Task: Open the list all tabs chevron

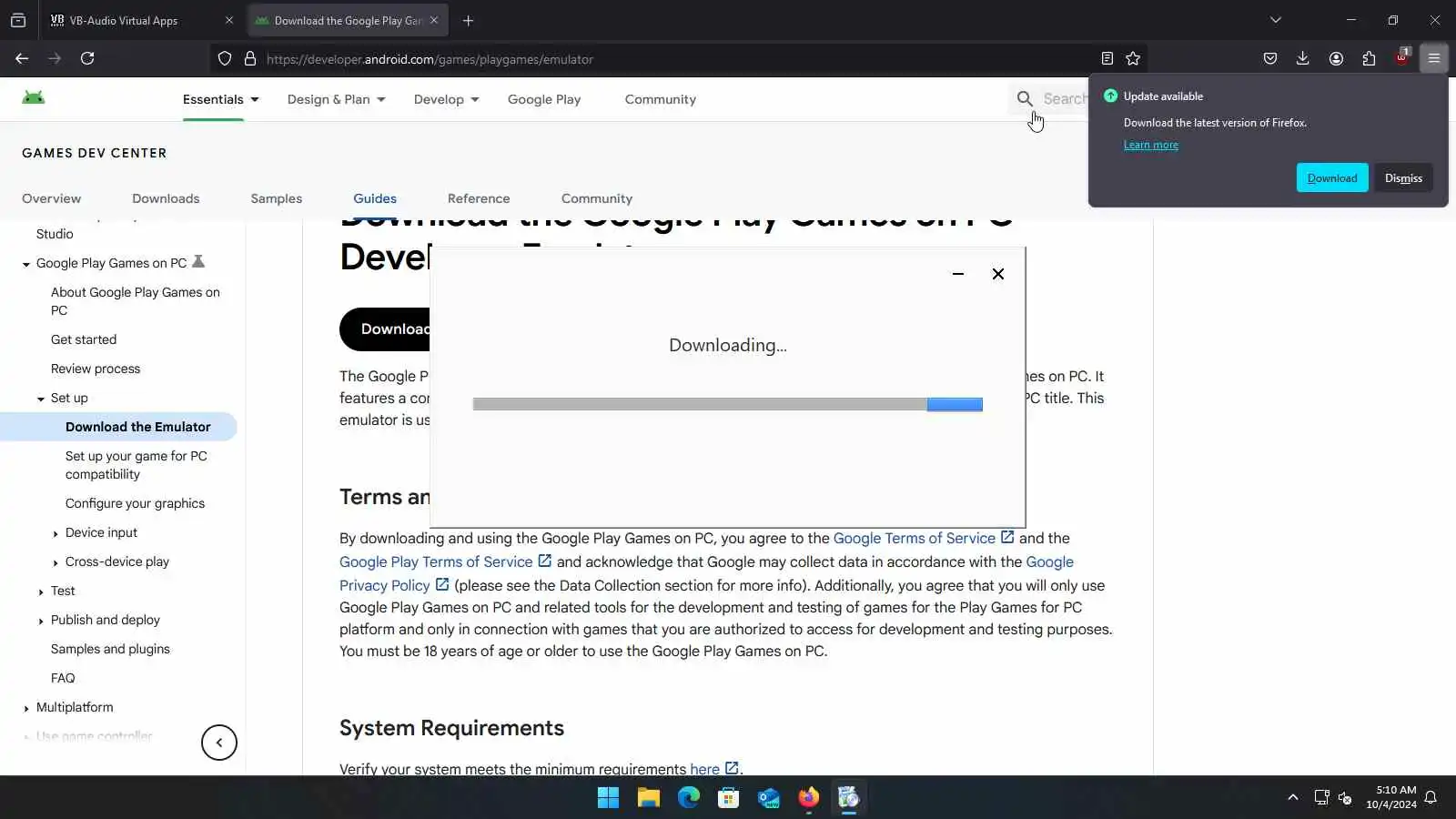Action: [x=1276, y=20]
